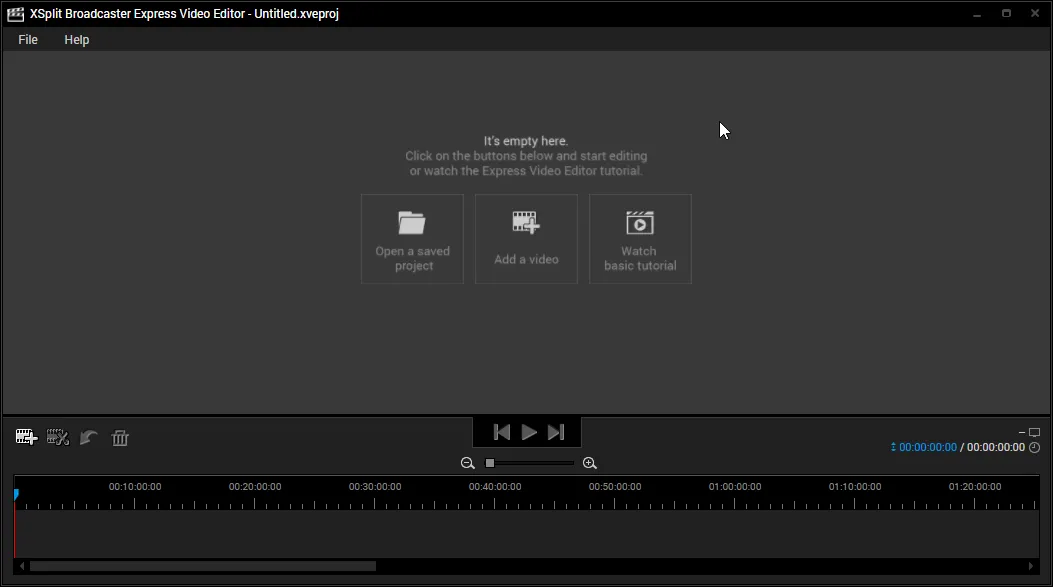Click the clock icon beside total duration

tap(1034, 447)
